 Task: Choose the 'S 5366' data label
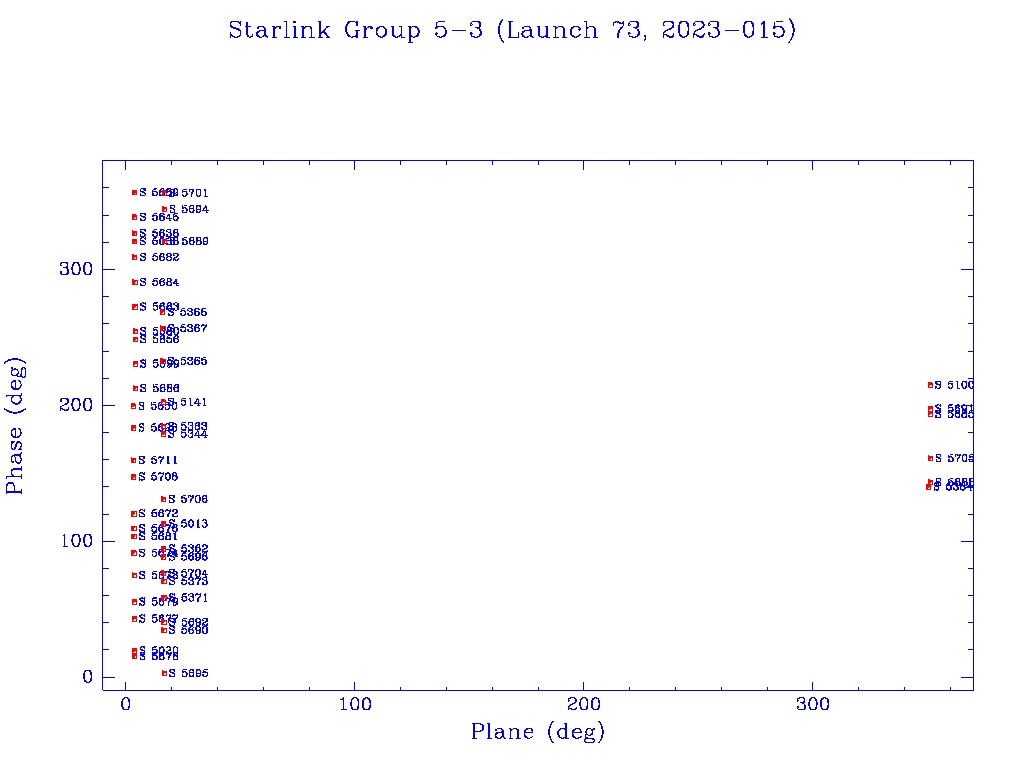pyautogui.click(x=187, y=313)
